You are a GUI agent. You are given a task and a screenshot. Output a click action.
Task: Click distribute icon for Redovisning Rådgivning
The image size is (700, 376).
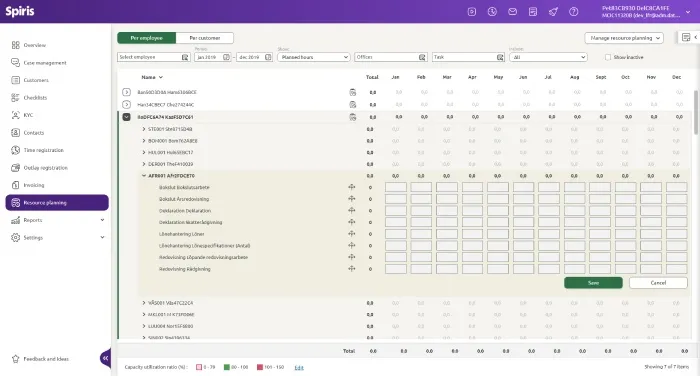(352, 269)
